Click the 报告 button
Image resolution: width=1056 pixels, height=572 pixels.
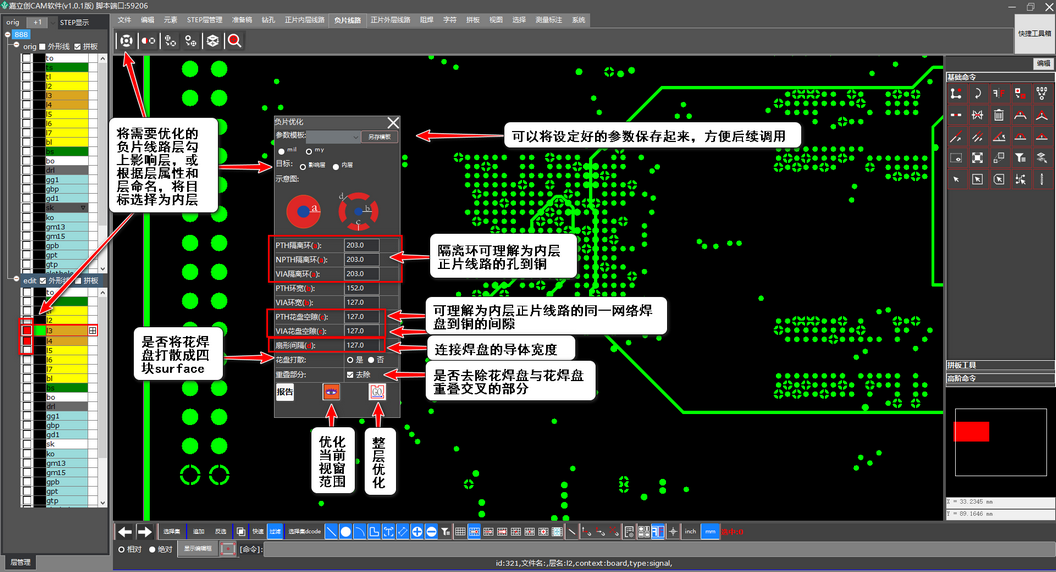(x=285, y=391)
